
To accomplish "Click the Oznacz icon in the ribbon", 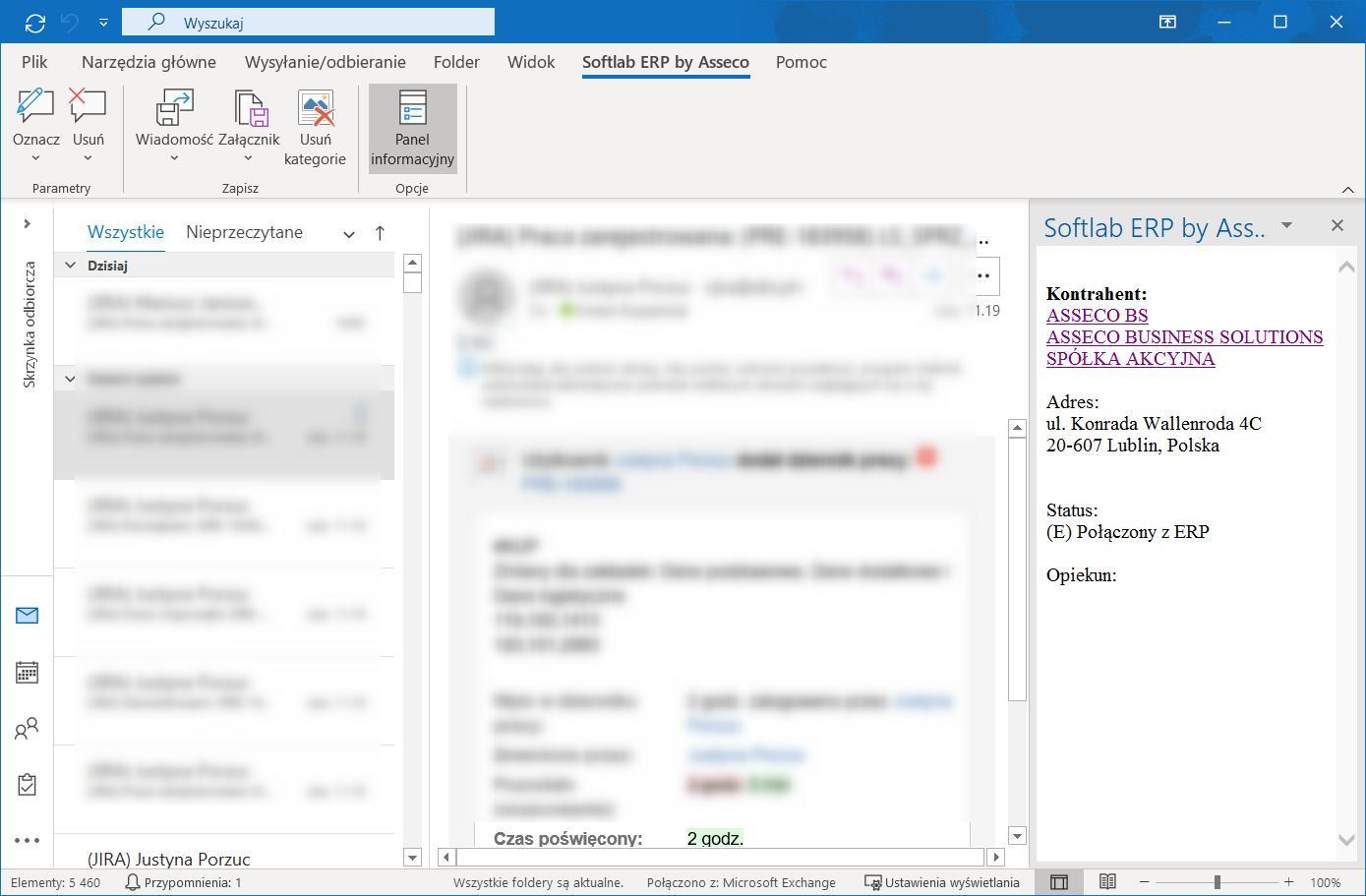I will tap(35, 106).
